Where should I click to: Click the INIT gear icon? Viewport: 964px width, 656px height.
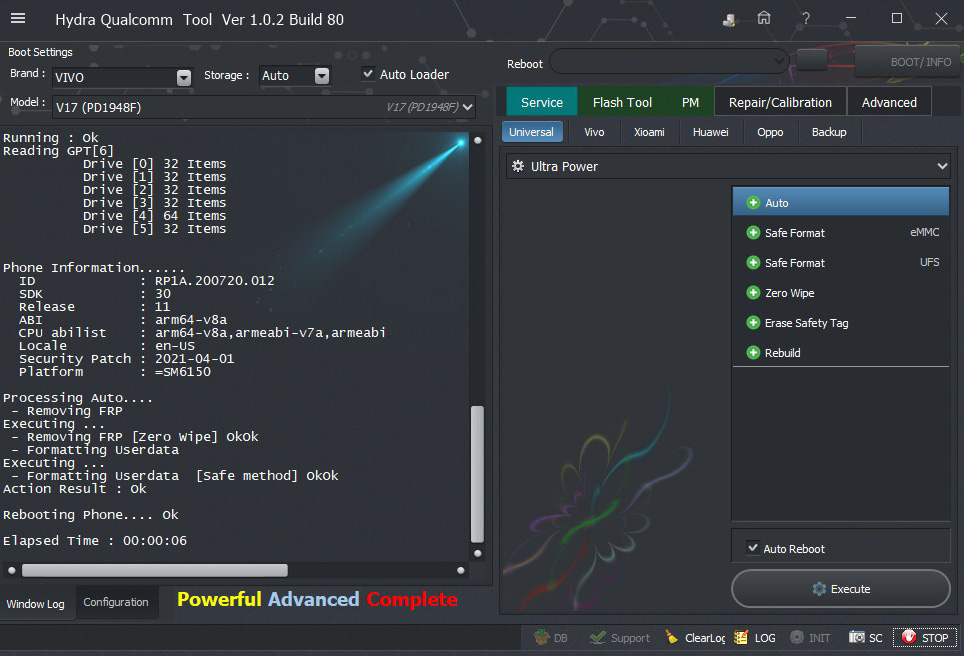(797, 637)
